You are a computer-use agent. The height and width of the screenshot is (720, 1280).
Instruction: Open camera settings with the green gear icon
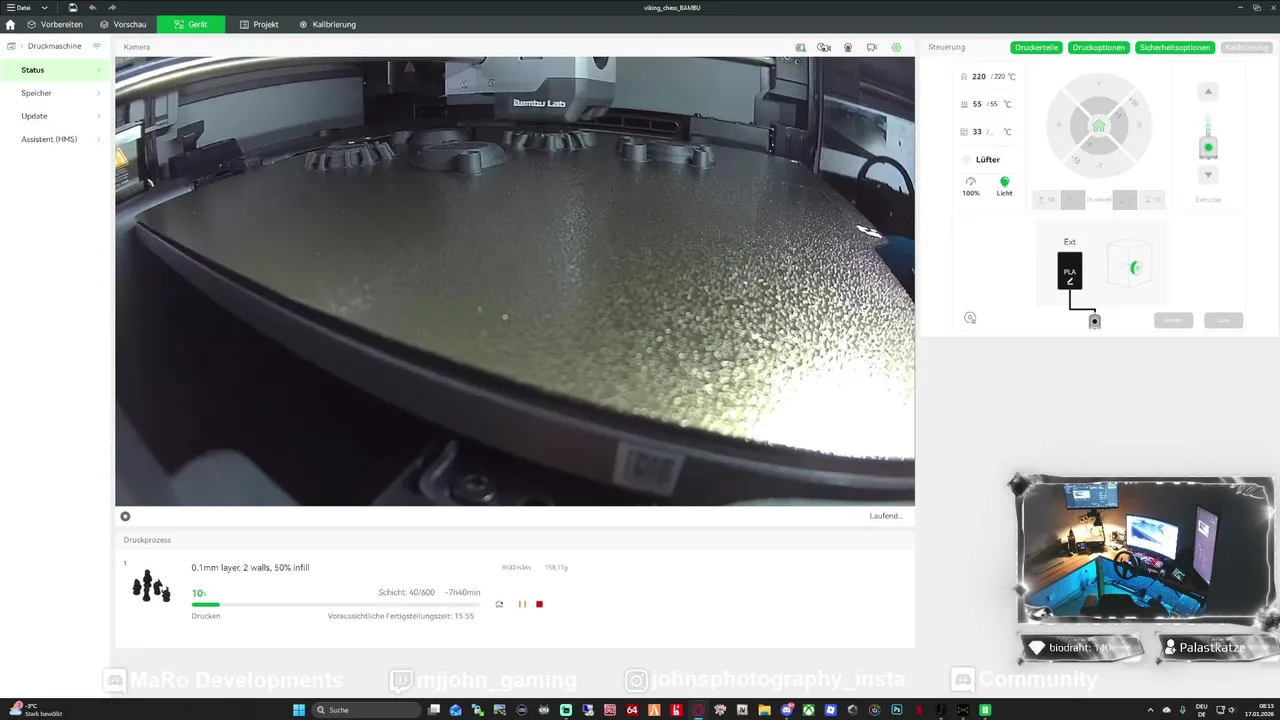[896, 47]
